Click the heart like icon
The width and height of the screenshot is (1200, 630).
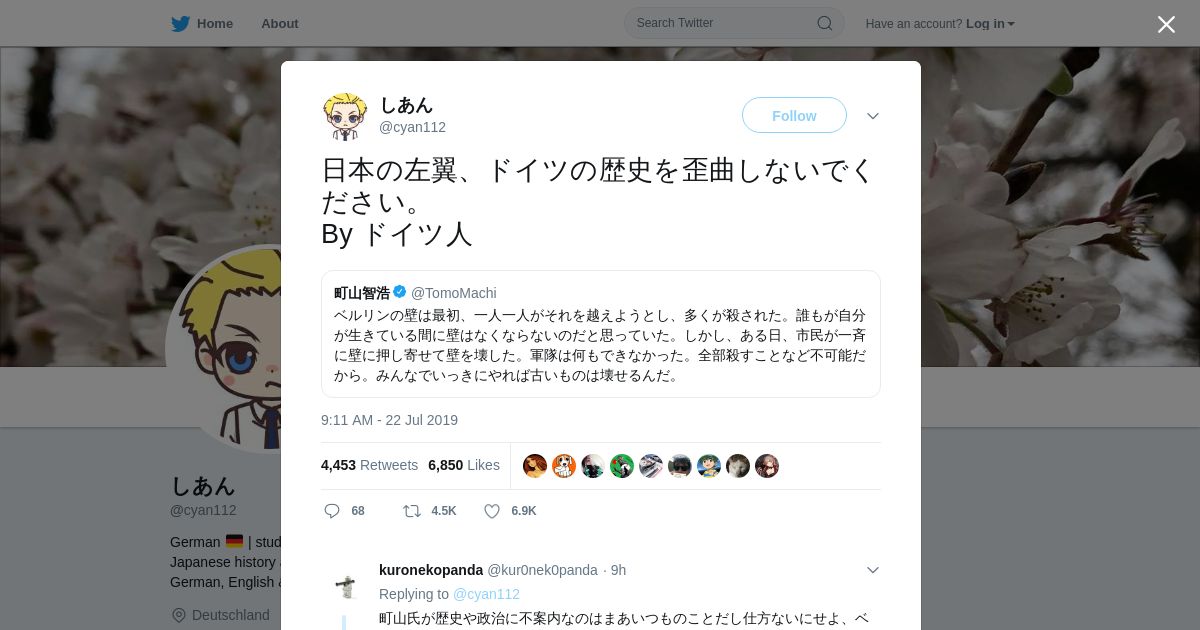492,511
